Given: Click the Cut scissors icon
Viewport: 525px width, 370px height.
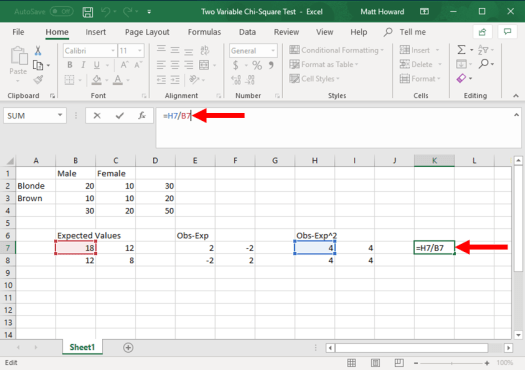Looking at the screenshot, I should pos(38,51).
